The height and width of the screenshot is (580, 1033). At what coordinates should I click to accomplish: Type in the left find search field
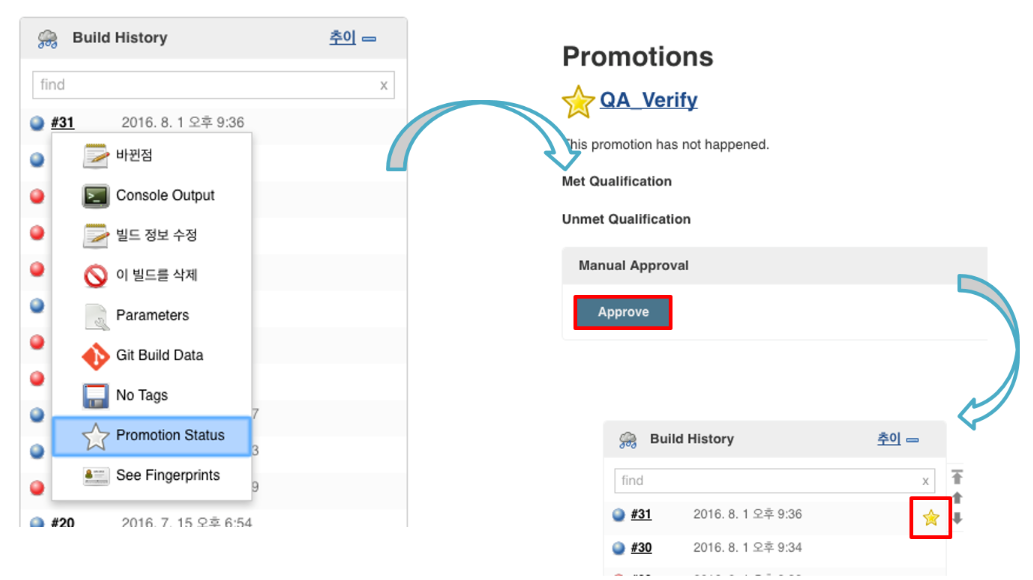click(x=205, y=85)
